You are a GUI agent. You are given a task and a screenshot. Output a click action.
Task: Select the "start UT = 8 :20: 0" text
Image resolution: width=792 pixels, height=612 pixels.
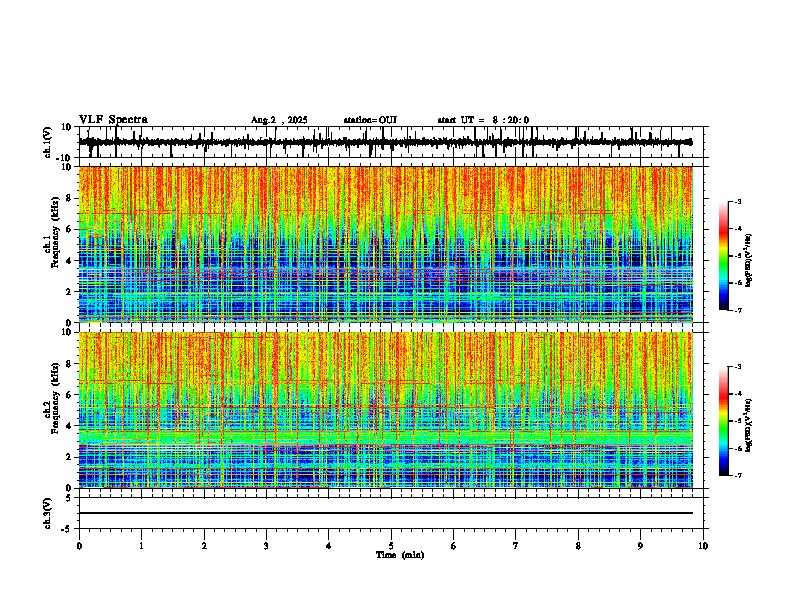point(483,120)
